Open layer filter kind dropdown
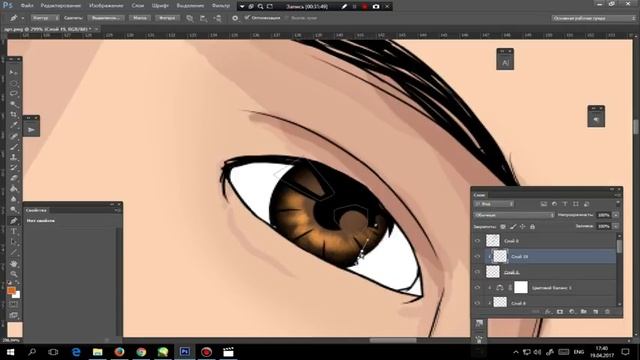Image resolution: width=640 pixels, height=360 pixels. [494, 204]
